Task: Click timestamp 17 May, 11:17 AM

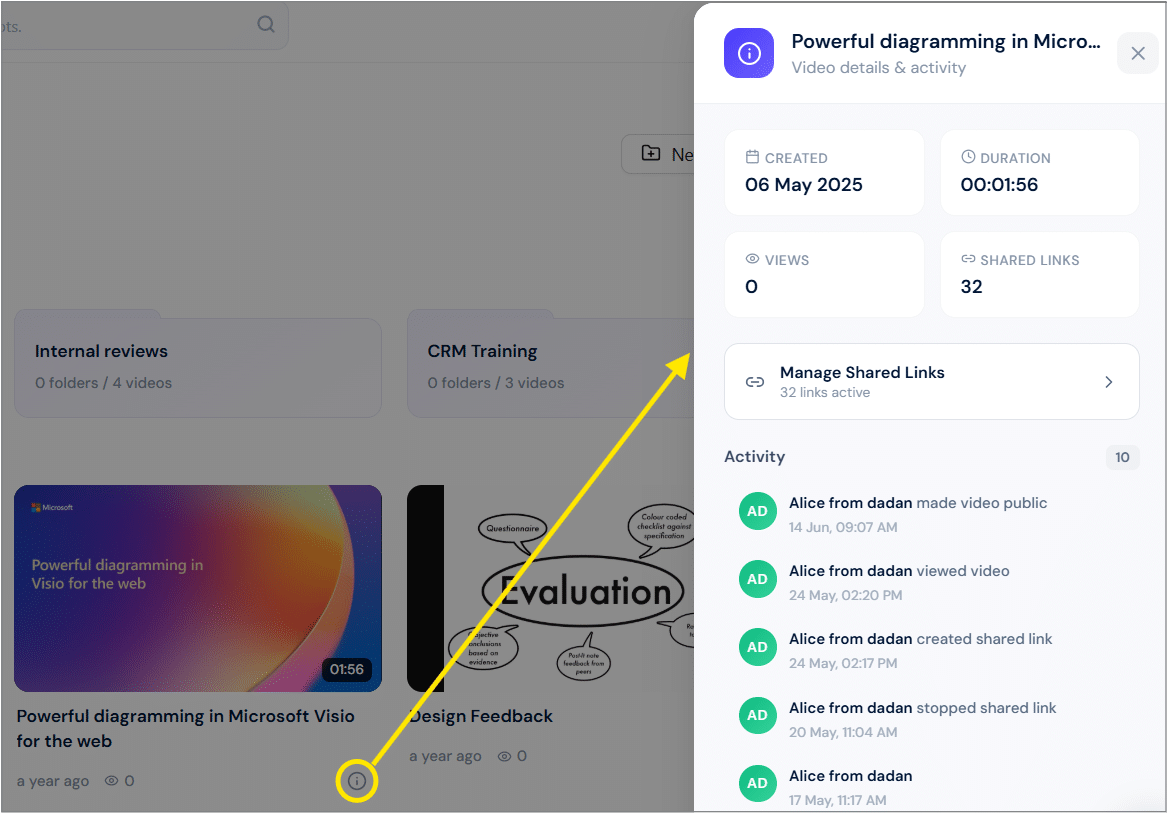Action: 838,800
